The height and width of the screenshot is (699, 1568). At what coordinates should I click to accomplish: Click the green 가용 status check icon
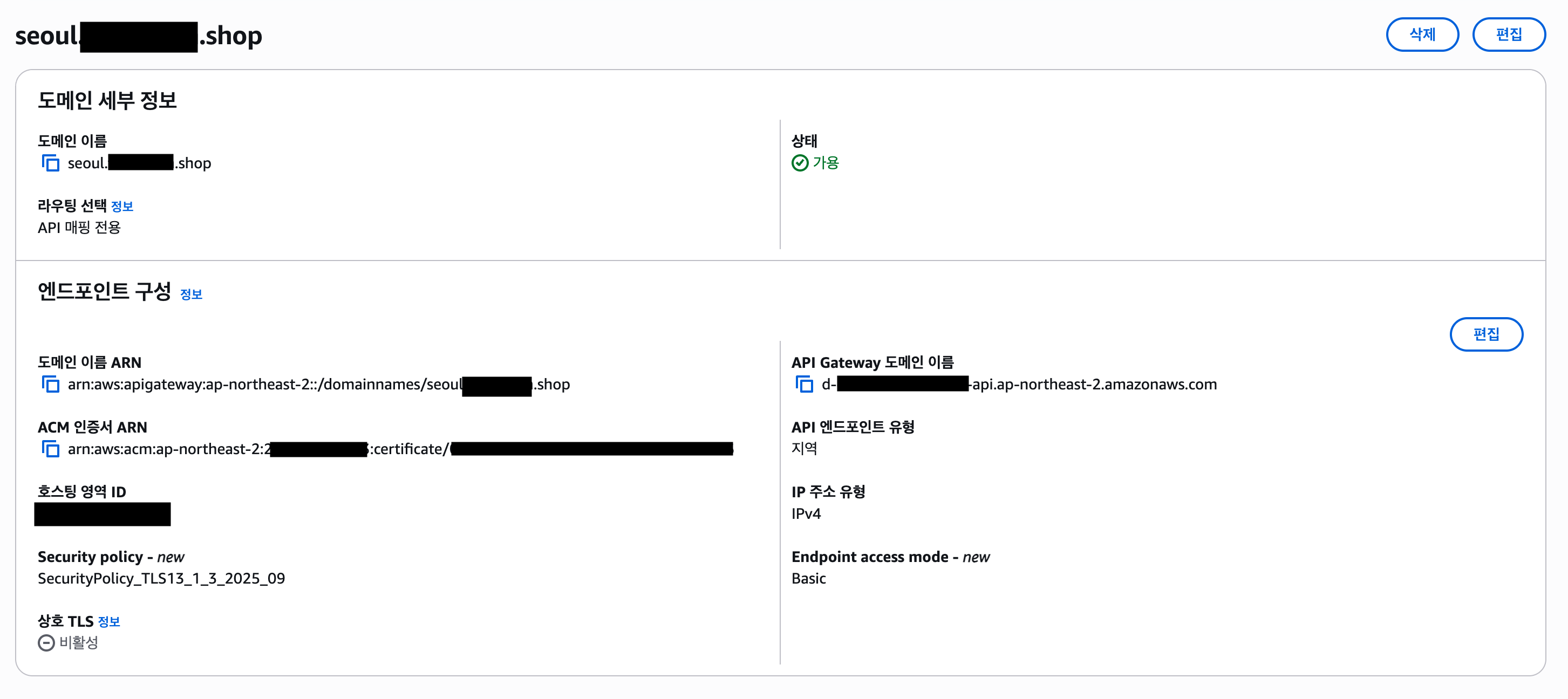coord(799,163)
